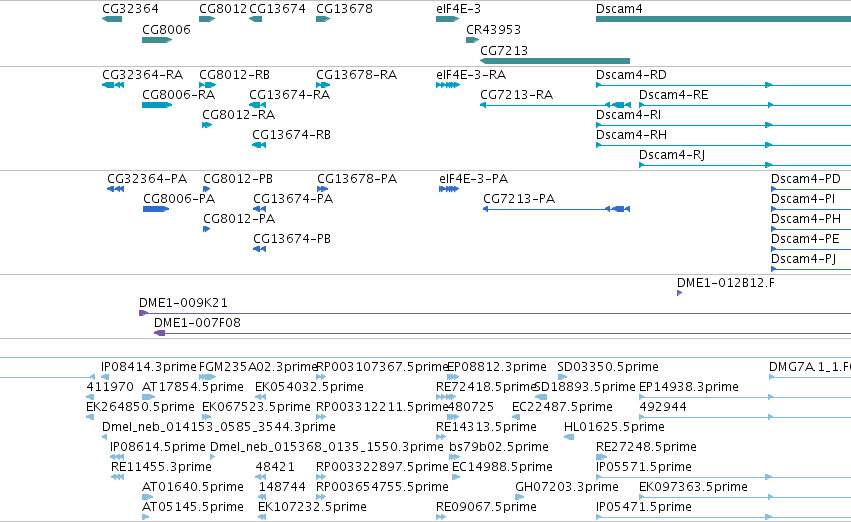
Task: Click EST GH07203.3prime
Action: pos(567,487)
